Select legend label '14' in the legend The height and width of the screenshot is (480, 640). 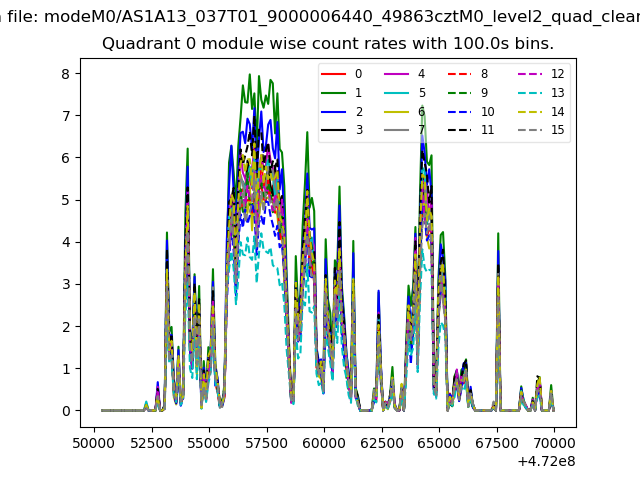click(x=558, y=112)
